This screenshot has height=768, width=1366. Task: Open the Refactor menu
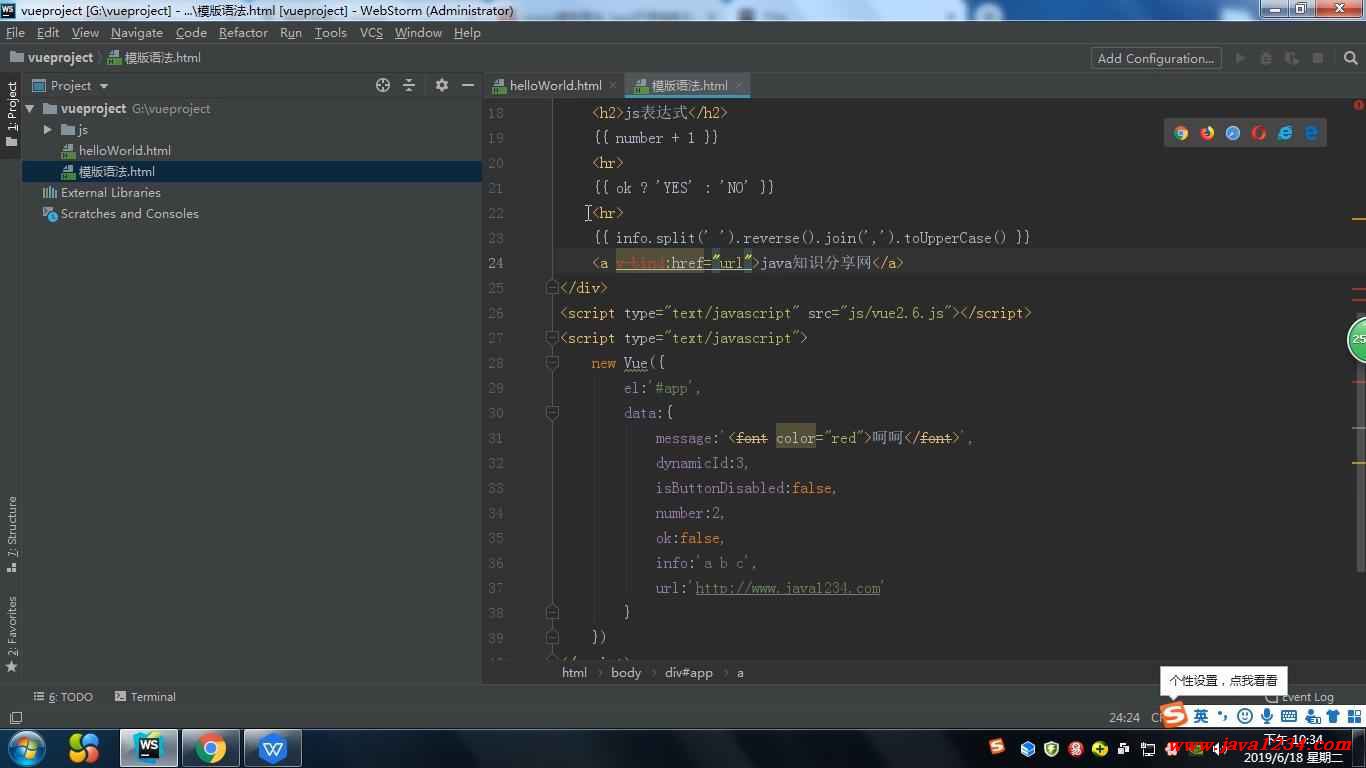pos(243,33)
